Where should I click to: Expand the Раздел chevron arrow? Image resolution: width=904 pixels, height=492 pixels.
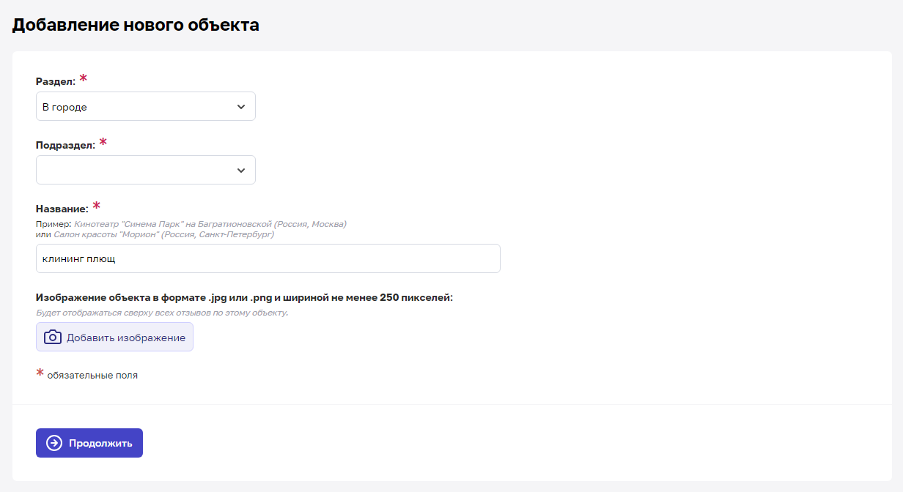[241, 106]
